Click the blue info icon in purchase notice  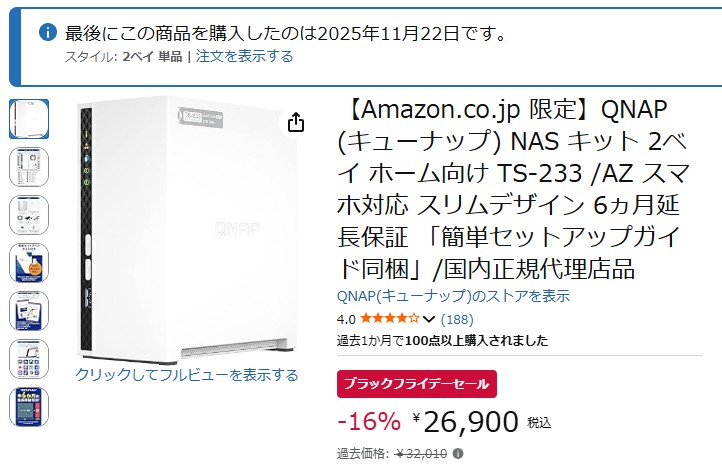point(47,33)
